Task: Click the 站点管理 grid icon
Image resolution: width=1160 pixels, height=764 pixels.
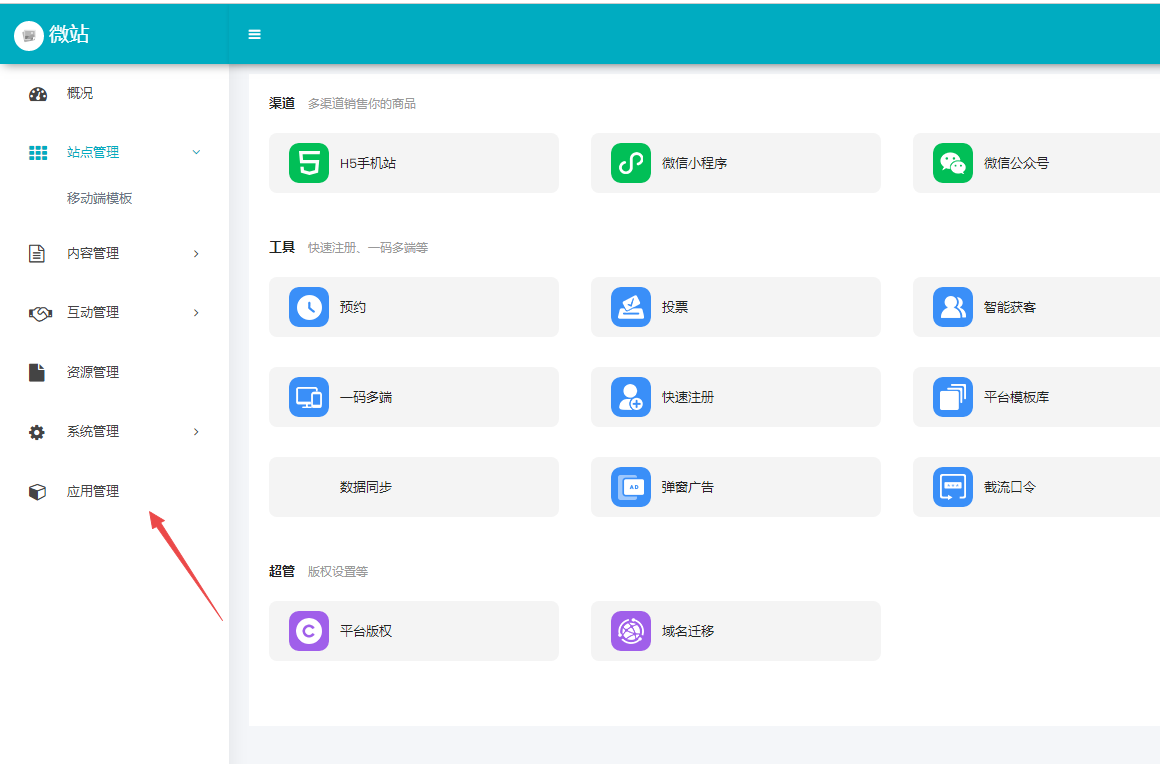Action: click(x=38, y=152)
